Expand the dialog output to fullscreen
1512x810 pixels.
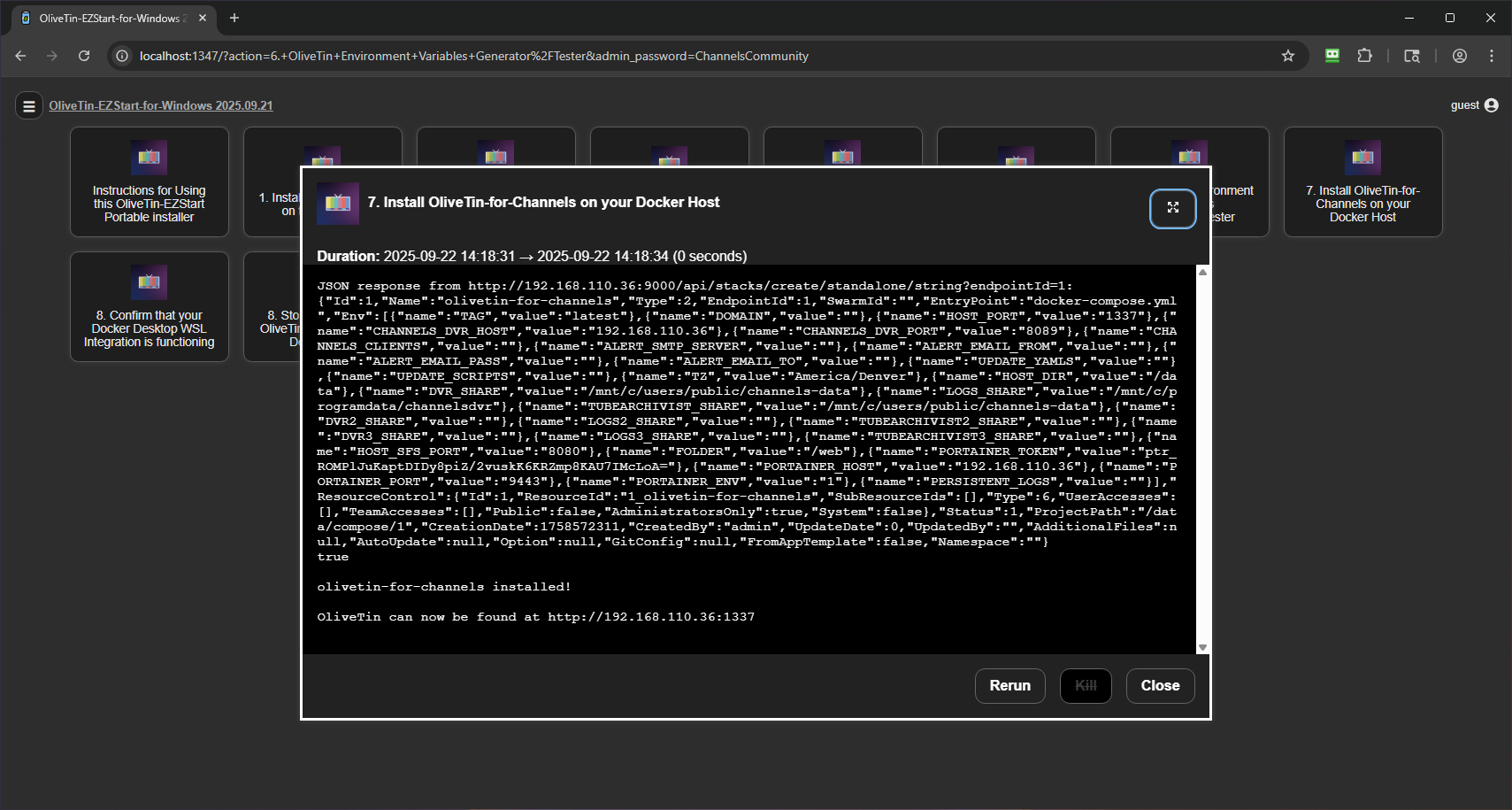point(1173,208)
